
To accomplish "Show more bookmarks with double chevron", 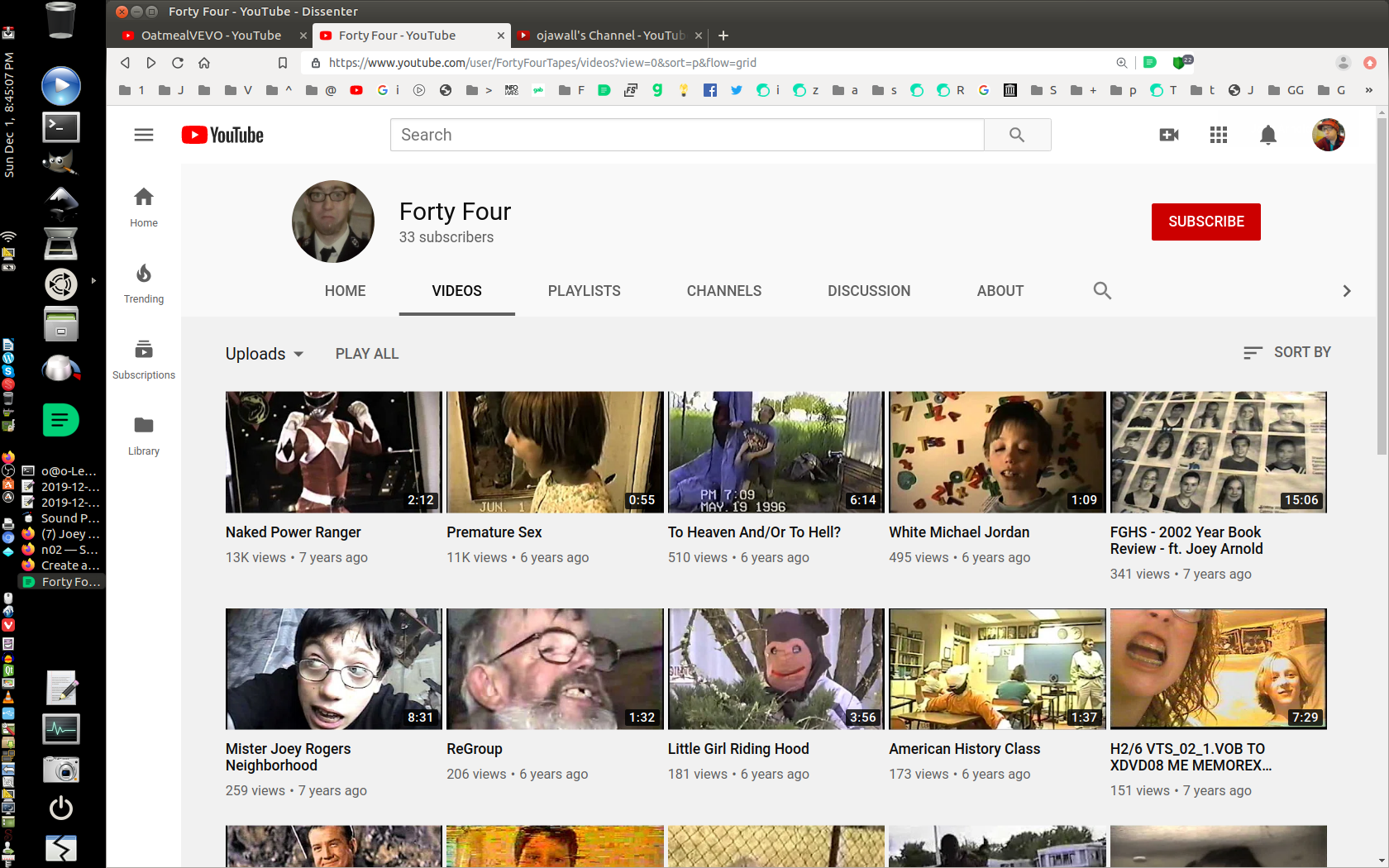I will pyautogui.click(x=1369, y=90).
